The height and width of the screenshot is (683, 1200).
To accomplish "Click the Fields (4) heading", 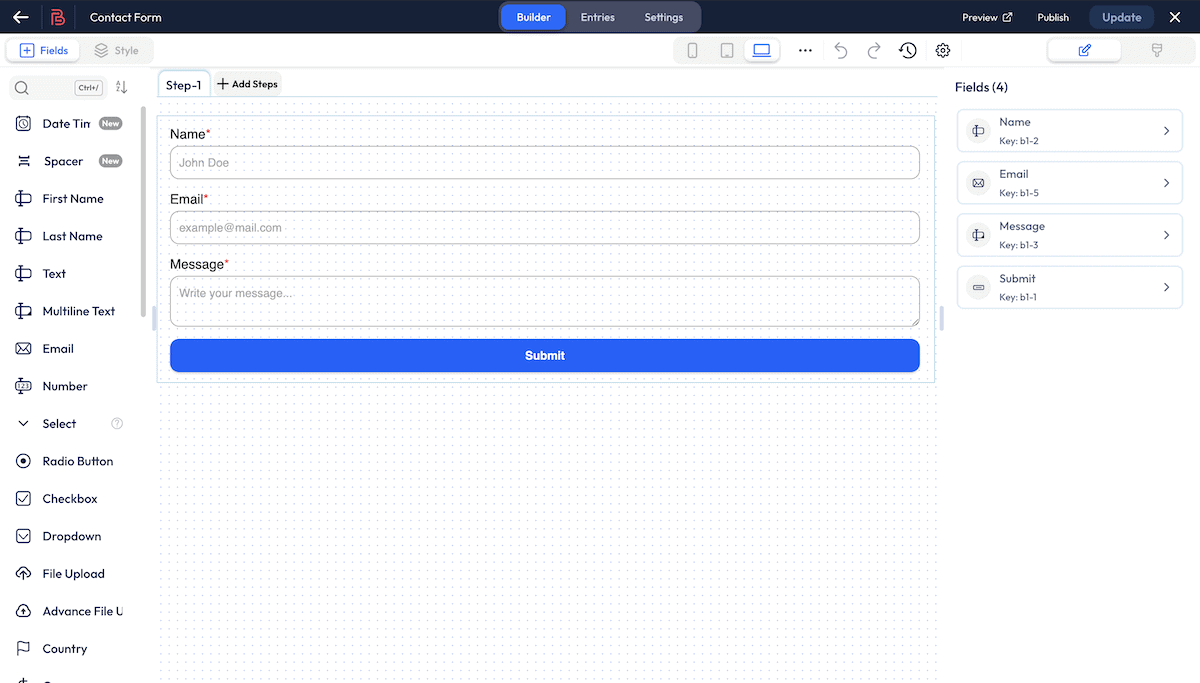I will (x=981, y=87).
